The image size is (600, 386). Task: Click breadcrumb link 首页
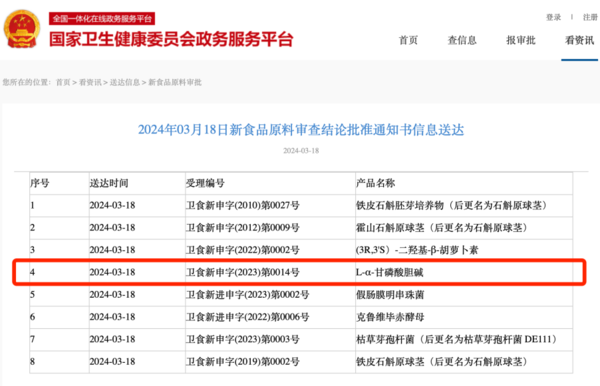(x=63, y=82)
